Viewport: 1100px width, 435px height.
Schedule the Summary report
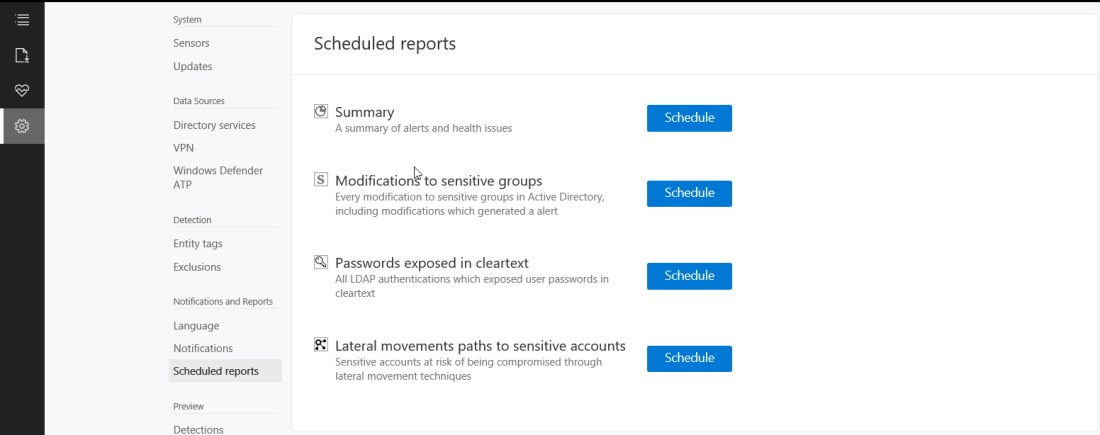(689, 118)
